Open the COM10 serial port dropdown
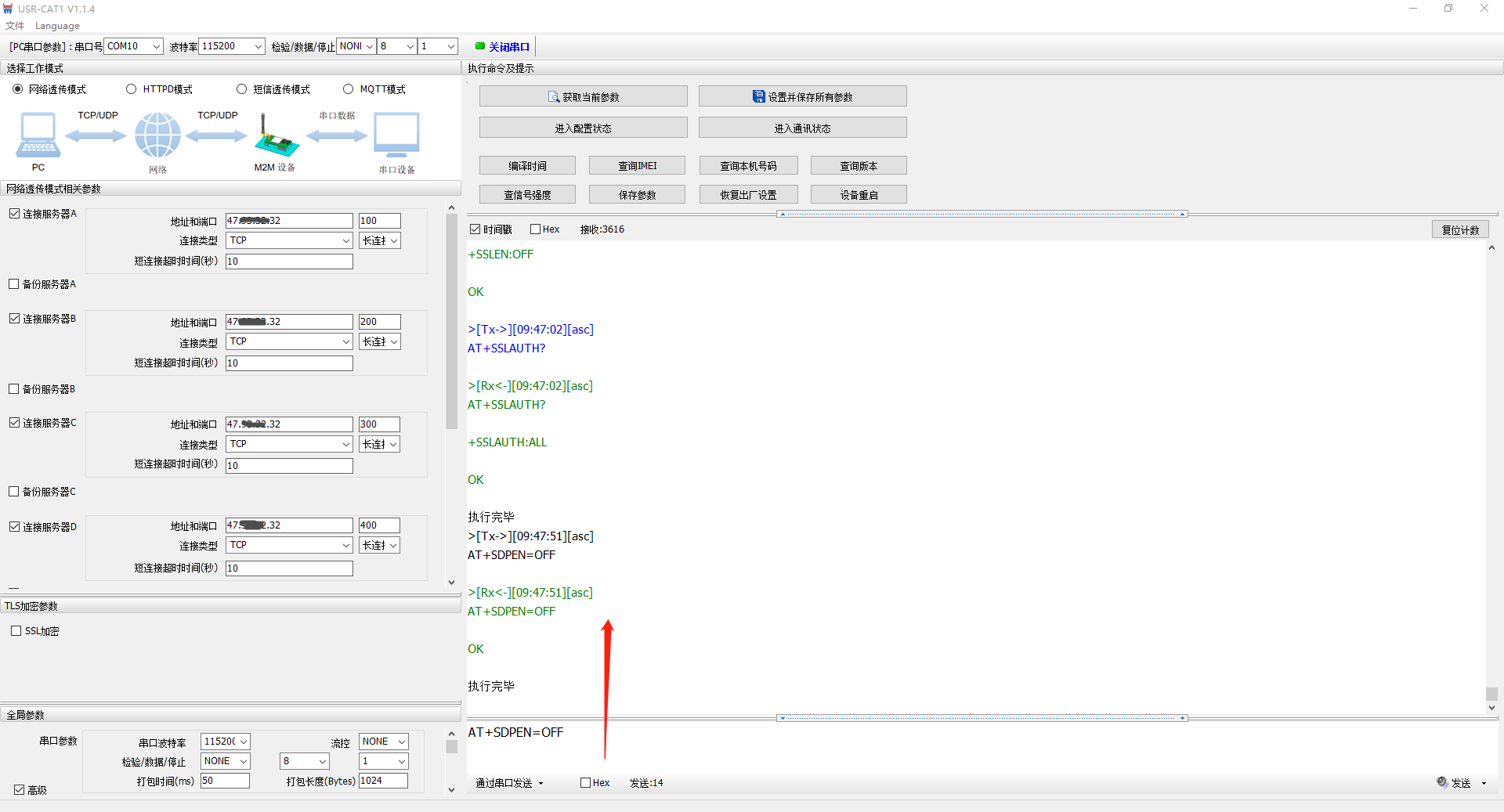 156,46
